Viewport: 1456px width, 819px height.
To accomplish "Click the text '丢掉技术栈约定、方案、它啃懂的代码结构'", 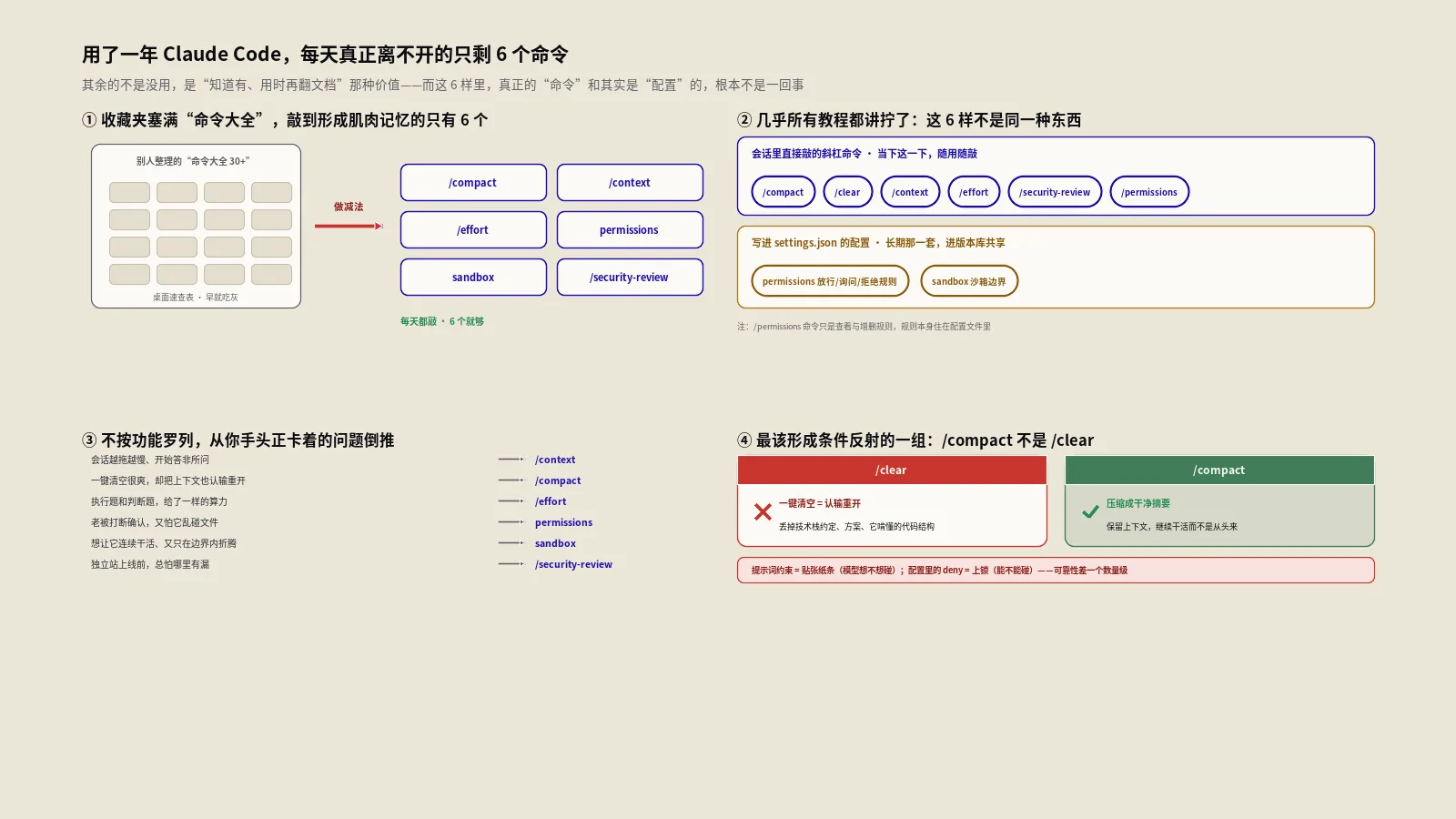I will click(x=856, y=527).
